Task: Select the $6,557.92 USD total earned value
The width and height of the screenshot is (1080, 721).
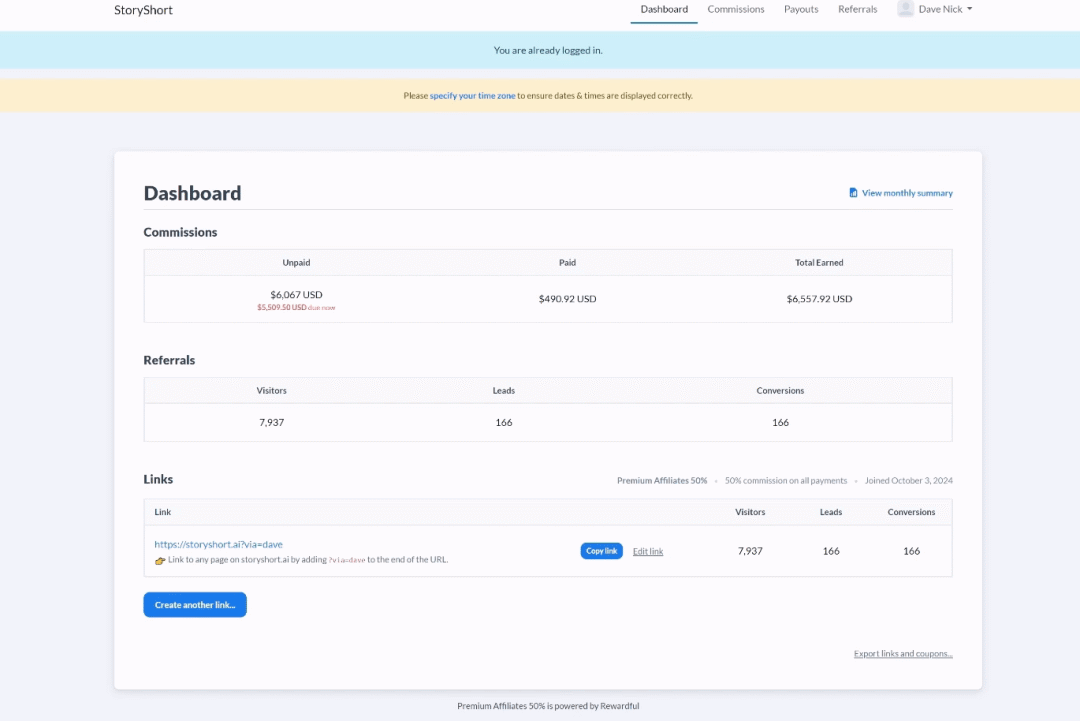Action: (x=819, y=299)
